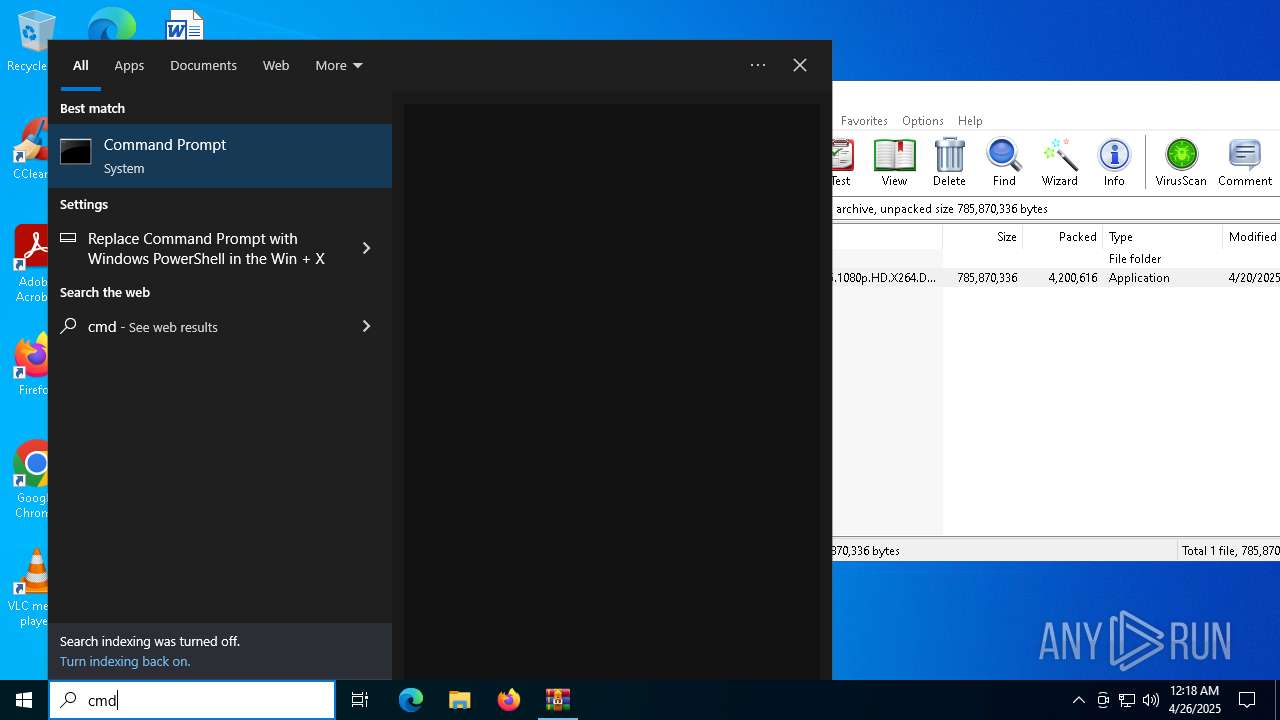This screenshot has width=1280, height=720.
Task: Click WinRAR Delete toolbar icon
Action: [x=949, y=163]
